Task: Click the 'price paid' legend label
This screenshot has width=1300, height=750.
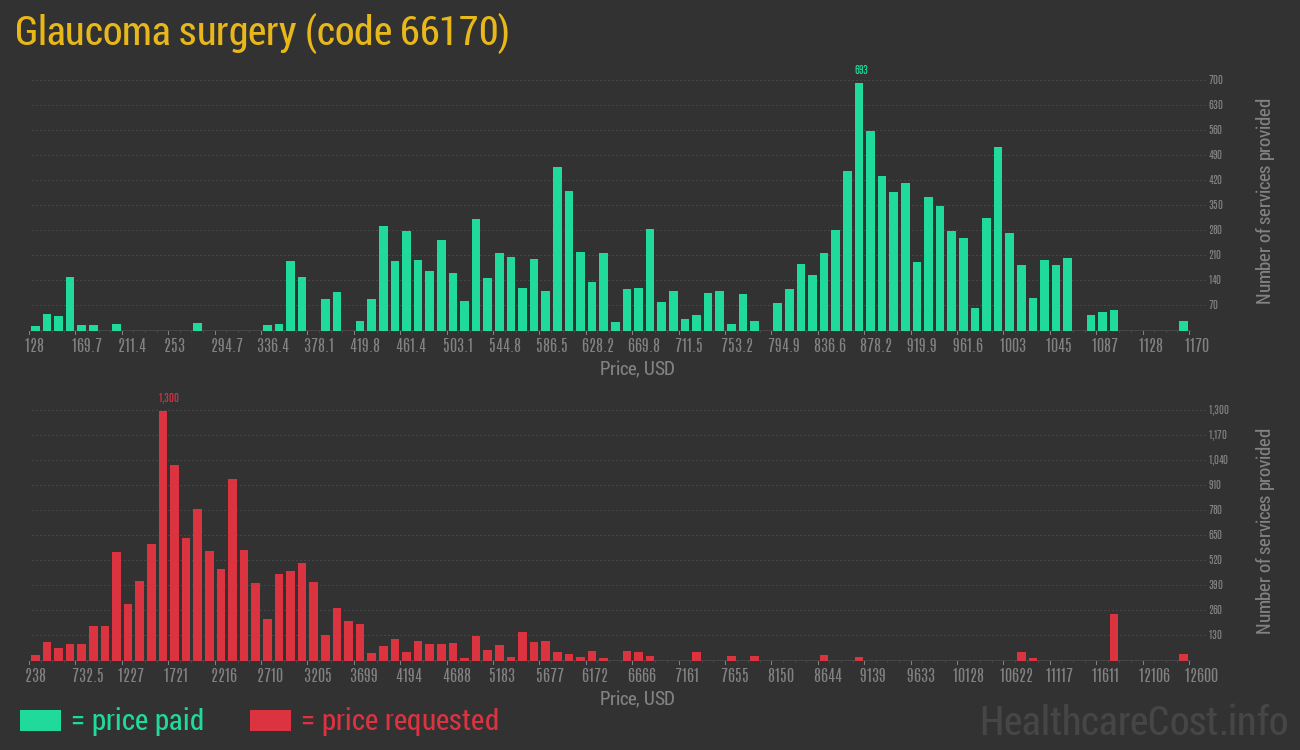Action: (x=138, y=720)
